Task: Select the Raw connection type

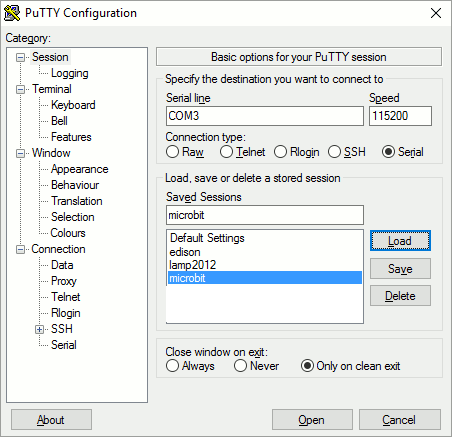Action: tap(172, 152)
